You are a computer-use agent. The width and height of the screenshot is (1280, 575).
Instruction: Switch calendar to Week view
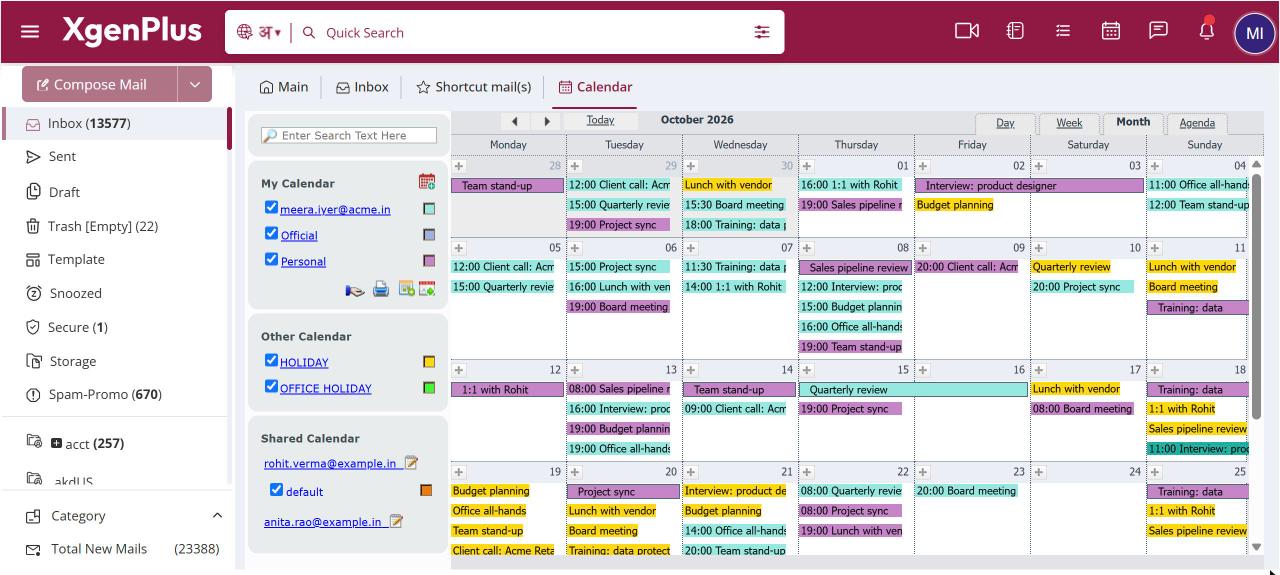pos(1069,123)
